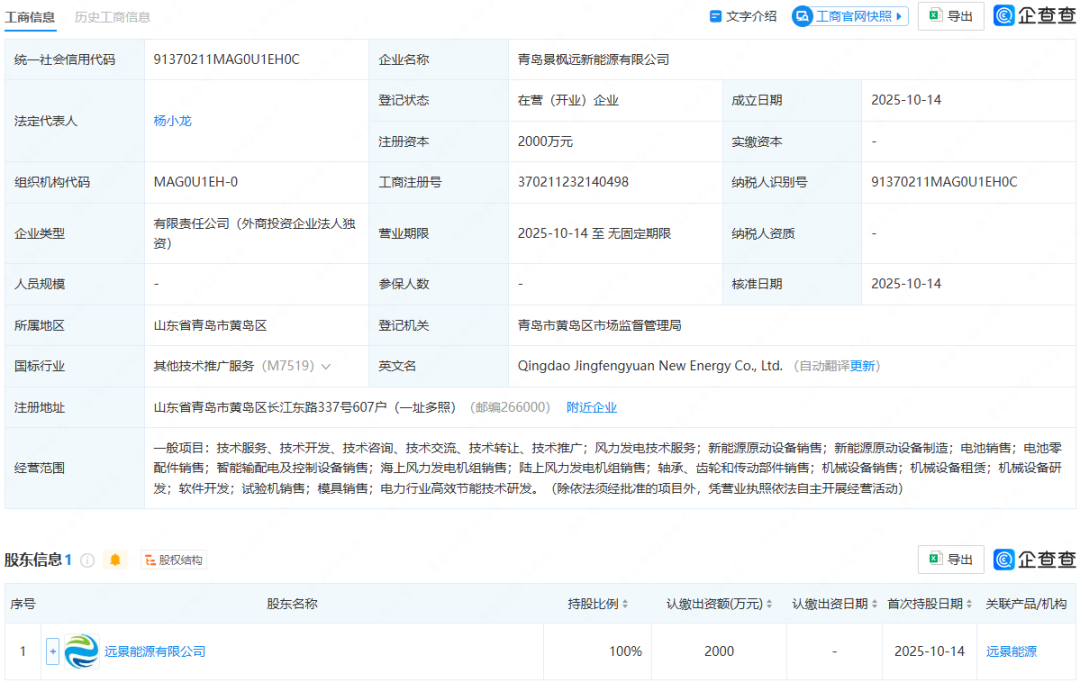Screen dimensions: 1080x683
Task: Sort by 首次持股日期 column
Action: [x=969, y=604]
